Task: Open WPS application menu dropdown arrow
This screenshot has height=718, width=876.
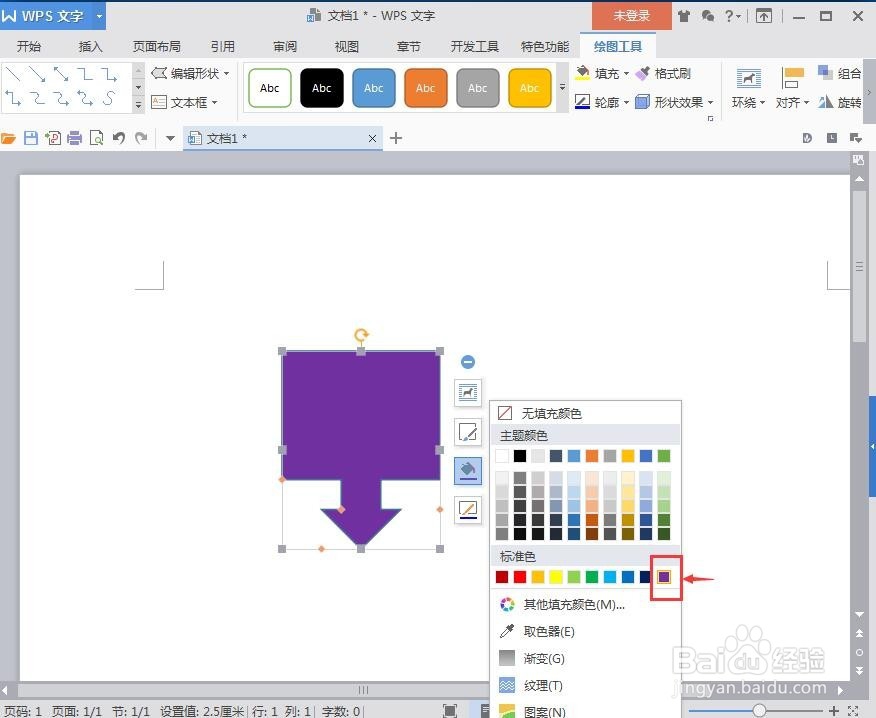Action: [x=99, y=16]
